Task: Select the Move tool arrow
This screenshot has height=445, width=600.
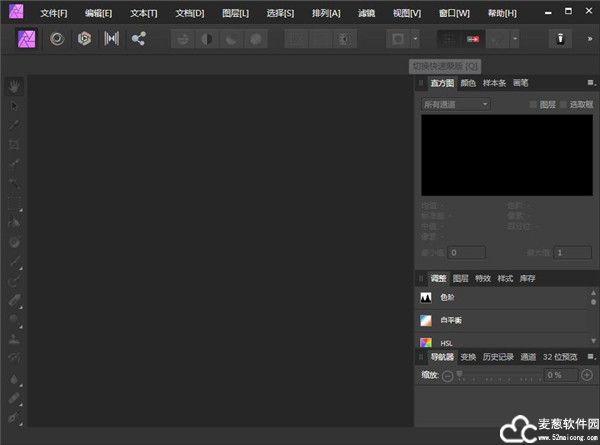Action: click(x=15, y=105)
